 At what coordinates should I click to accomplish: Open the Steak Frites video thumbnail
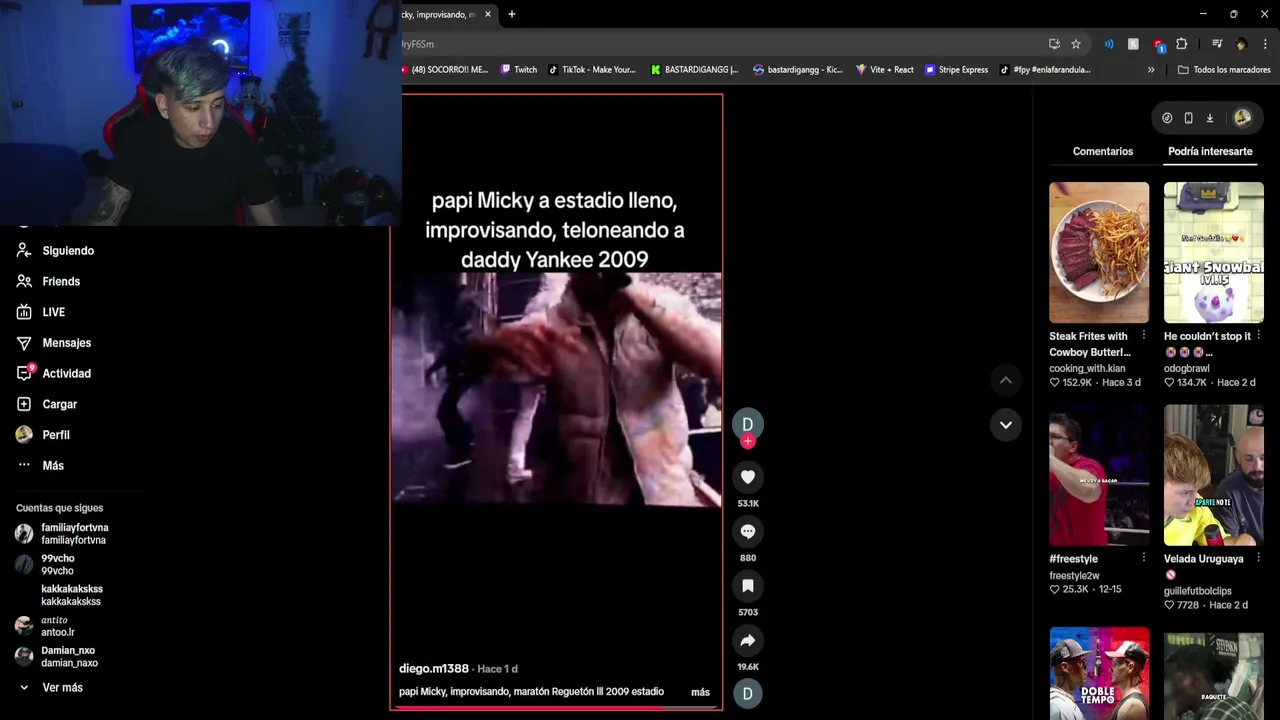pos(1099,252)
